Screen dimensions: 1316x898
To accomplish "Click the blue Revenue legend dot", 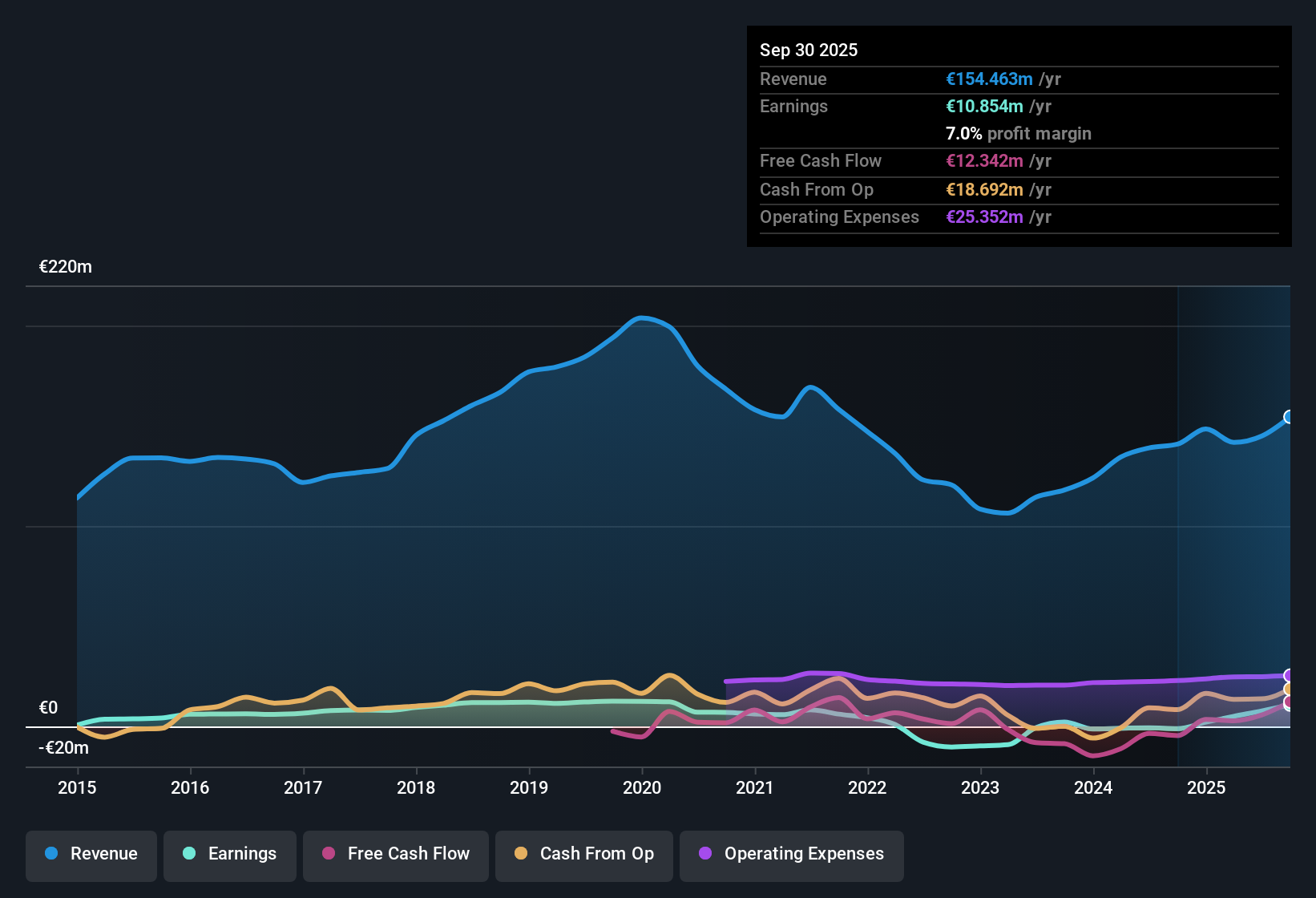I will coord(50,854).
